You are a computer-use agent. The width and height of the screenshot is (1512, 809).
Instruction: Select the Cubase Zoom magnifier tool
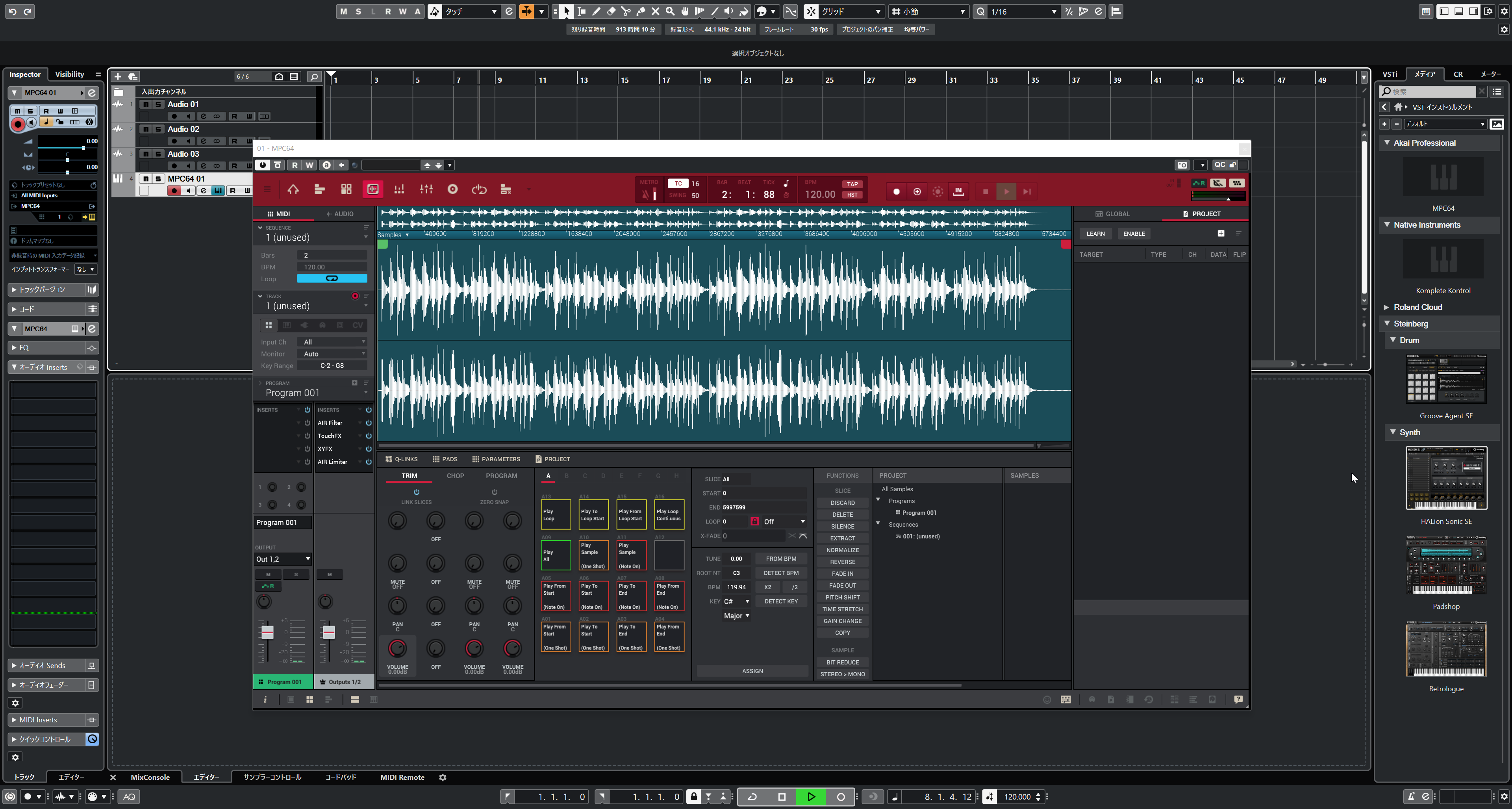click(x=670, y=11)
